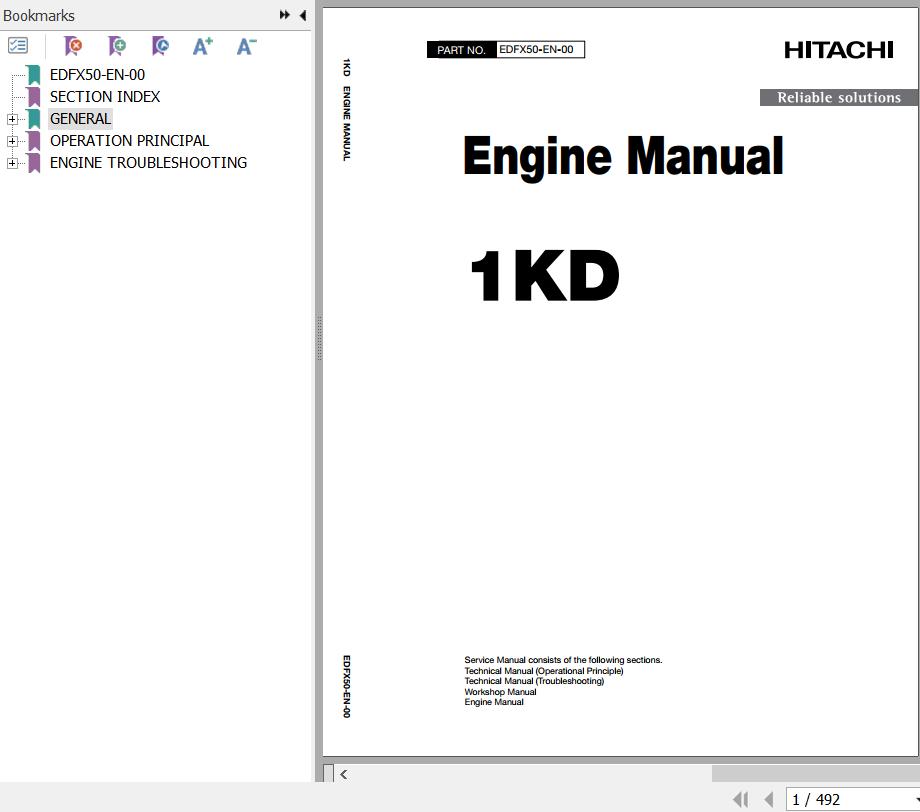920x812 pixels.
Task: Go to the previous page
Action: click(769, 799)
